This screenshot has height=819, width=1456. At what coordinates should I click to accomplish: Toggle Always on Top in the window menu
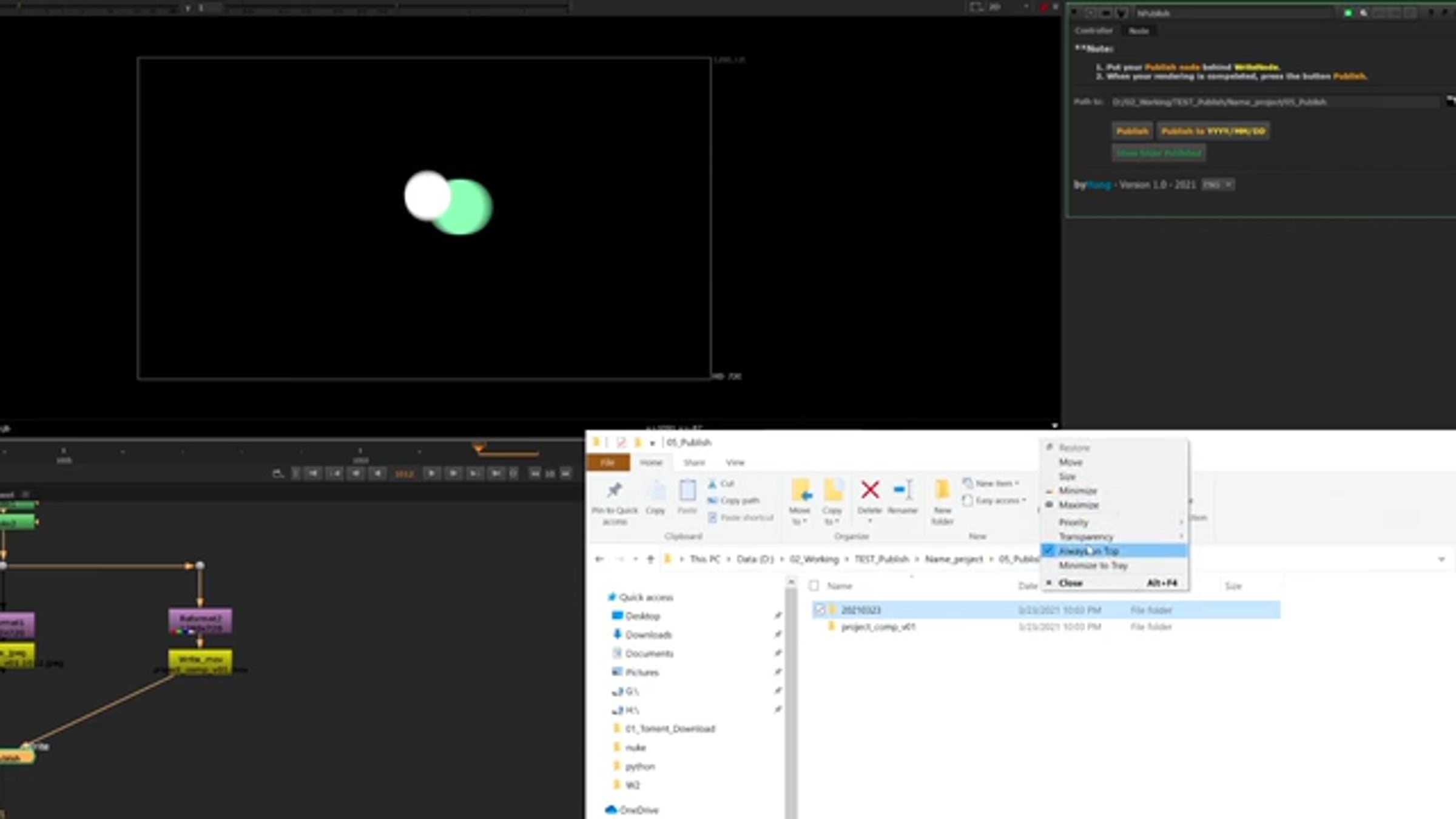click(1114, 551)
